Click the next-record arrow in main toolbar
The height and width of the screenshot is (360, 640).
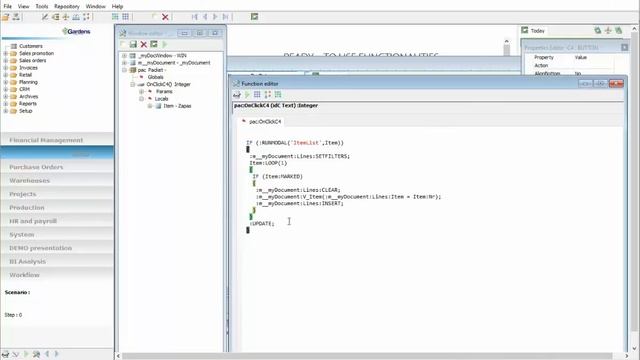(215, 17)
